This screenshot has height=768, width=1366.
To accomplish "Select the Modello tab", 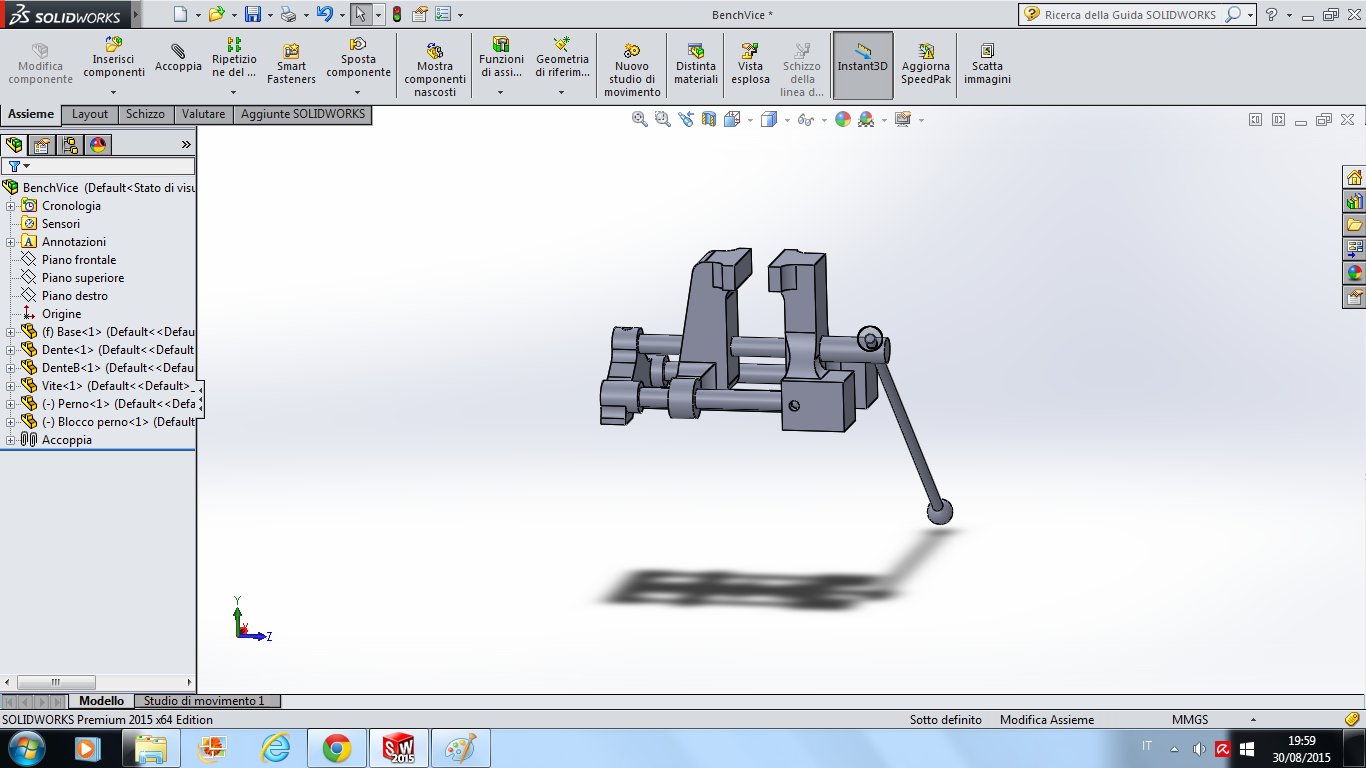I will pyautogui.click(x=102, y=701).
